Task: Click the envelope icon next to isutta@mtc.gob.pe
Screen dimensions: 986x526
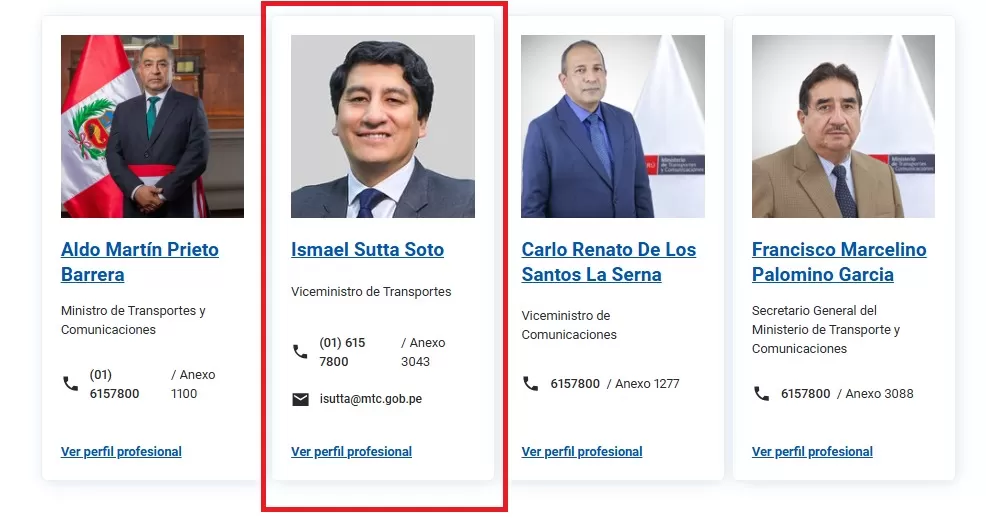Action: [301, 399]
